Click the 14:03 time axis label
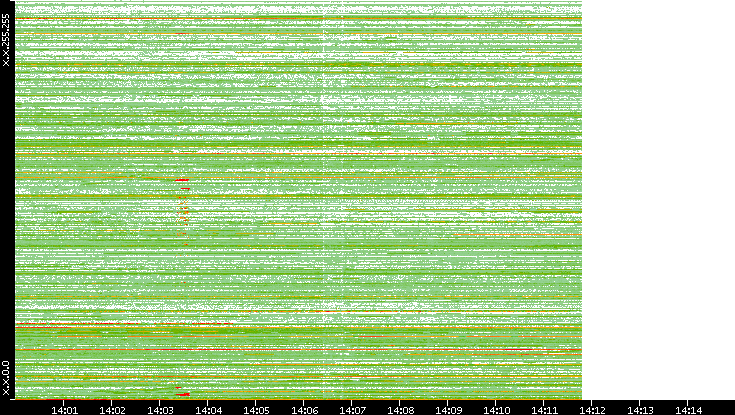735x415 pixels. pyautogui.click(x=160, y=408)
